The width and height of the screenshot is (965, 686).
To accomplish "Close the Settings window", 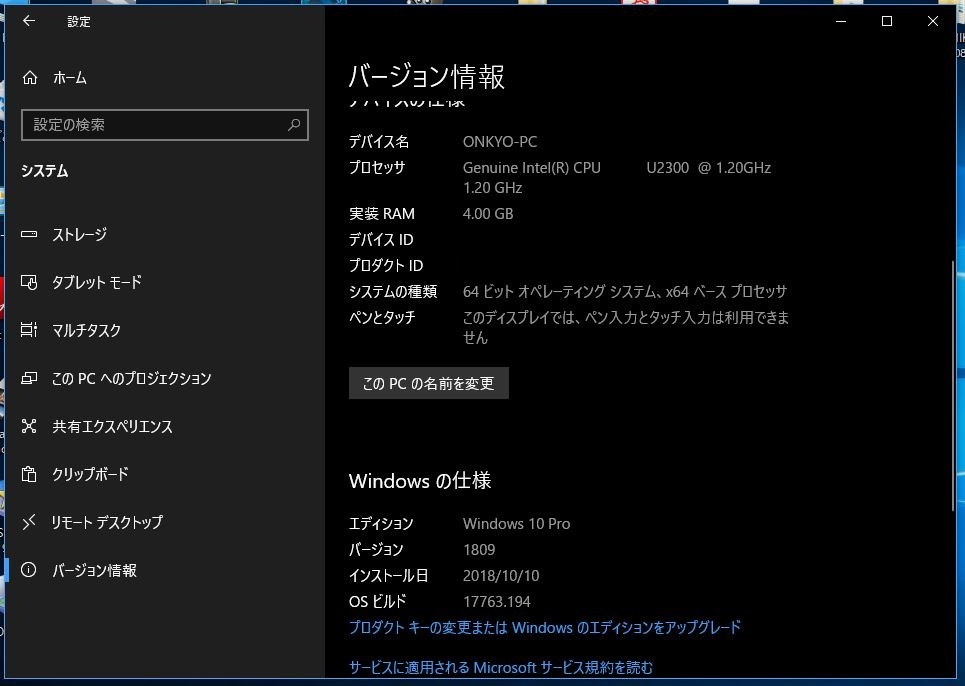I will 933,21.
